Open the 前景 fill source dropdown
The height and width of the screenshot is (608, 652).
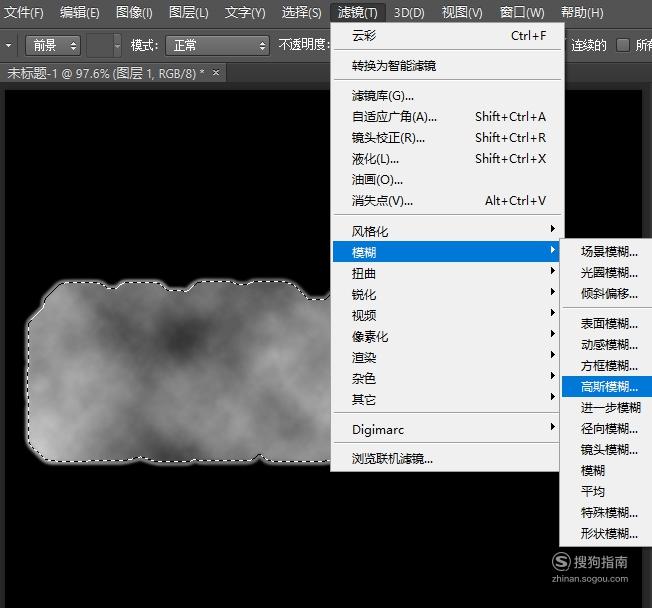pos(53,45)
